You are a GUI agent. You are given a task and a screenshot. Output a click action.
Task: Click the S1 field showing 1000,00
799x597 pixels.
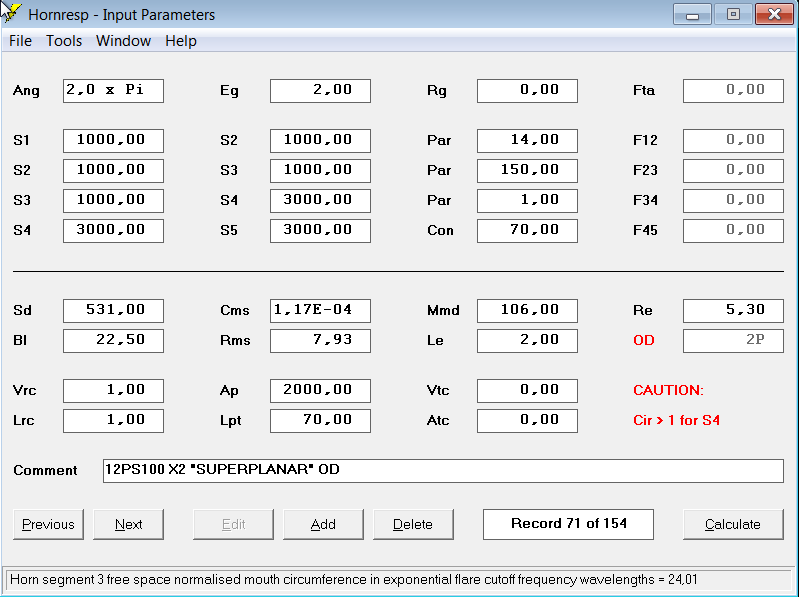pyautogui.click(x=113, y=141)
